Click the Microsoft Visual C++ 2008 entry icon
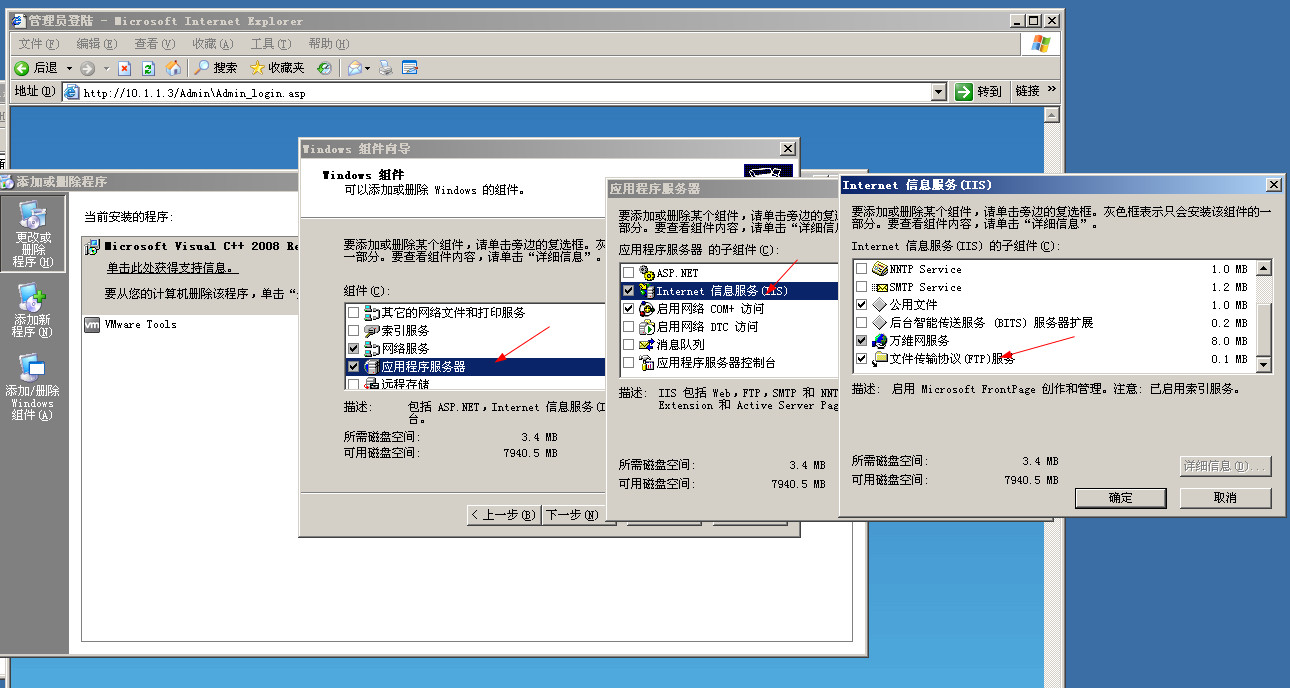The height and width of the screenshot is (688, 1290). pyautogui.click(x=92, y=246)
